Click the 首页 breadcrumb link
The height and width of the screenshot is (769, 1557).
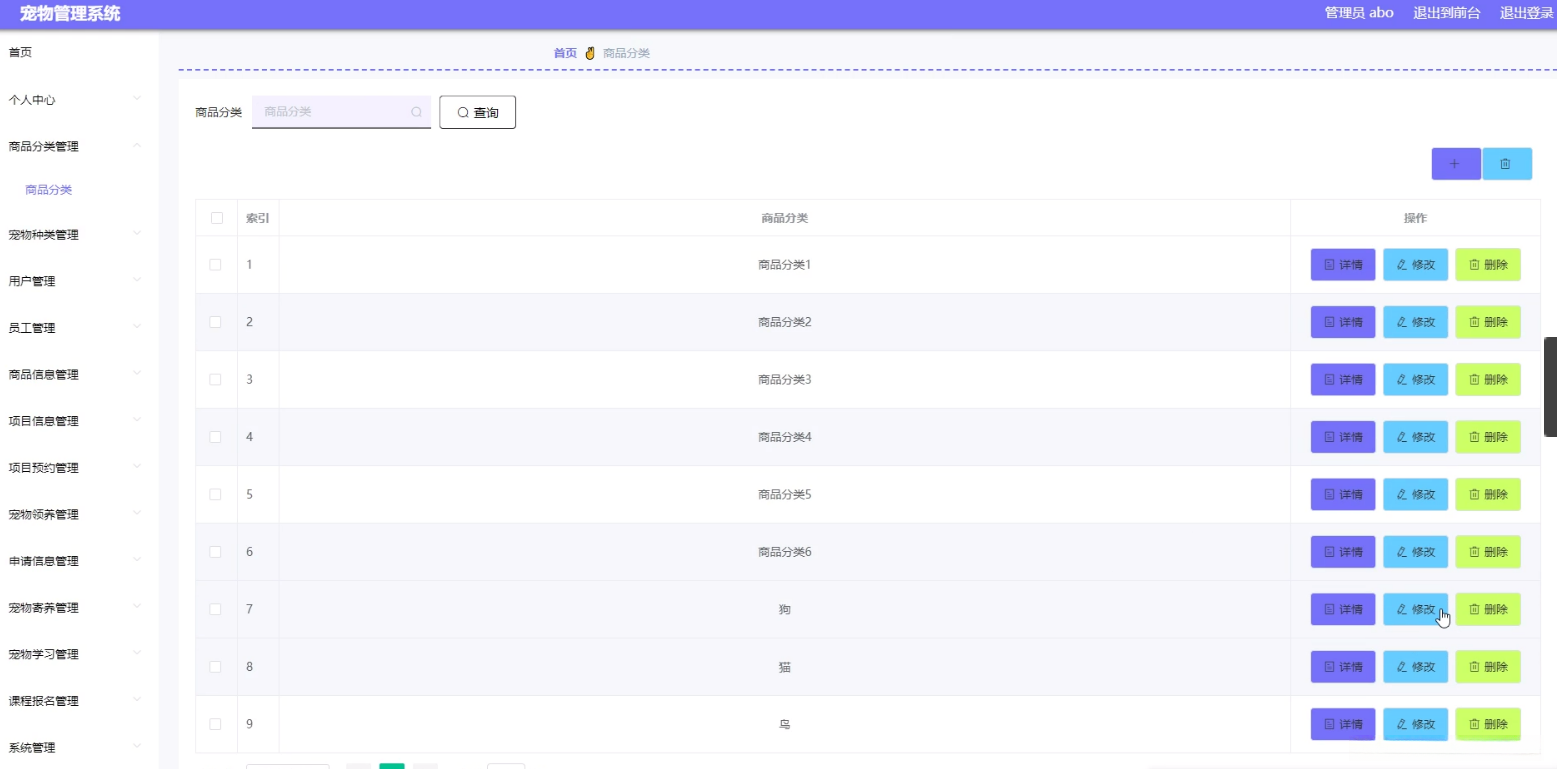pos(565,53)
